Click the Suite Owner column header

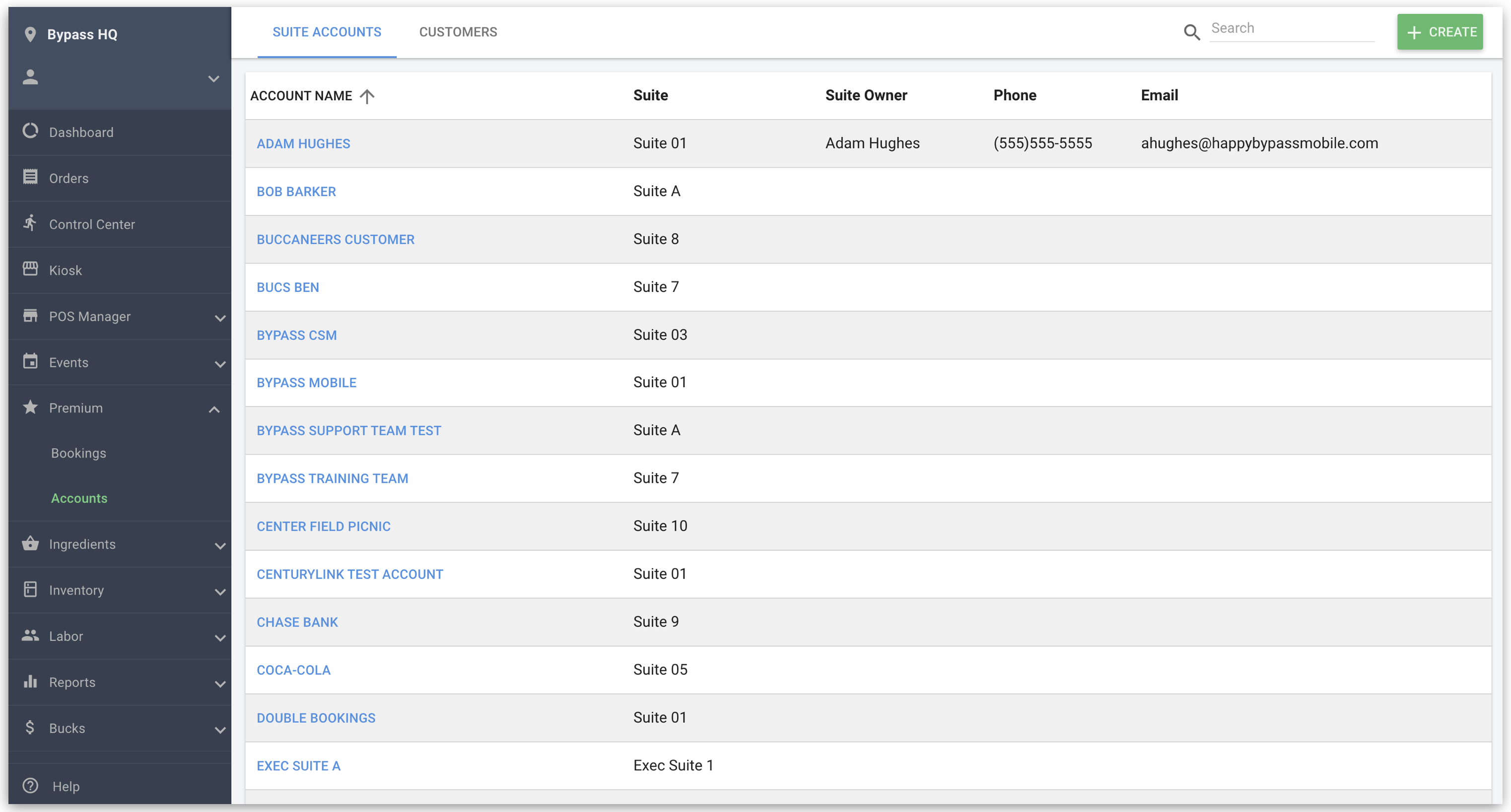866,95
